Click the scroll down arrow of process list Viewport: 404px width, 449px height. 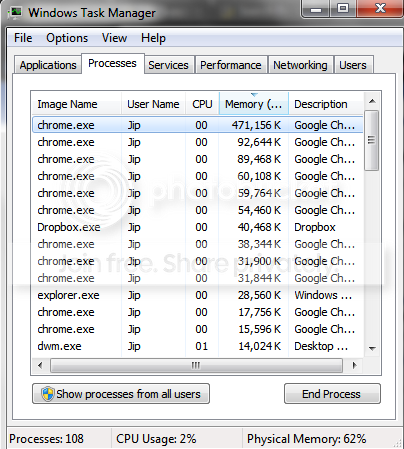tap(372, 348)
